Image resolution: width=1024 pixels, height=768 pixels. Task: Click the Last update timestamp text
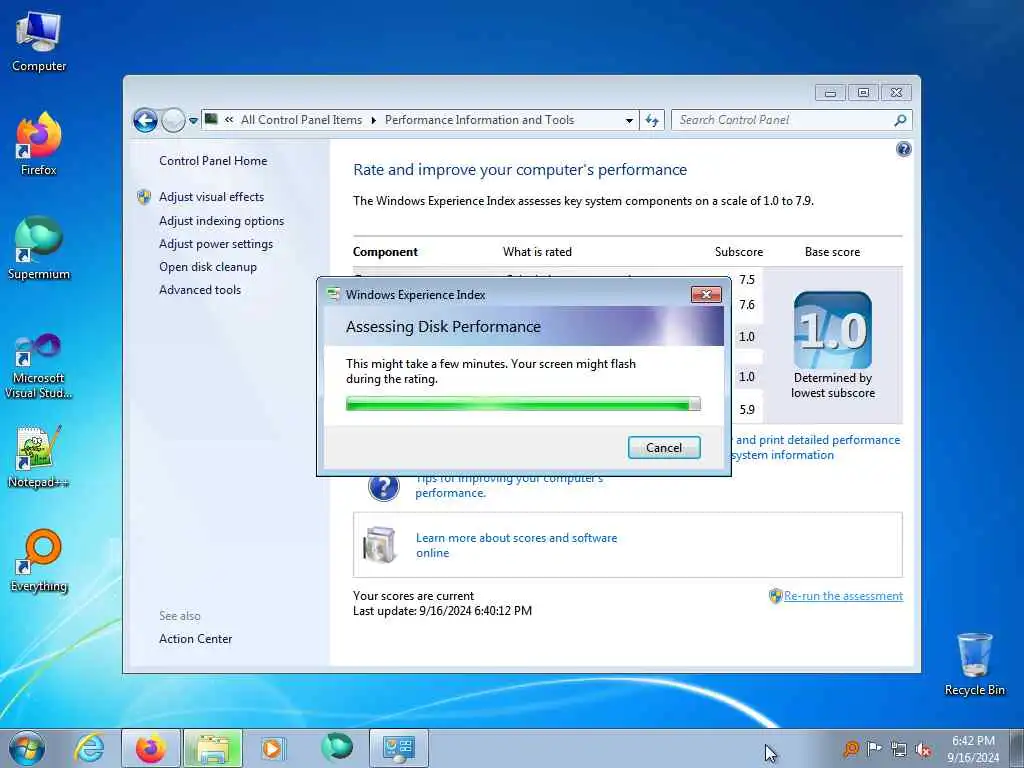tap(442, 611)
